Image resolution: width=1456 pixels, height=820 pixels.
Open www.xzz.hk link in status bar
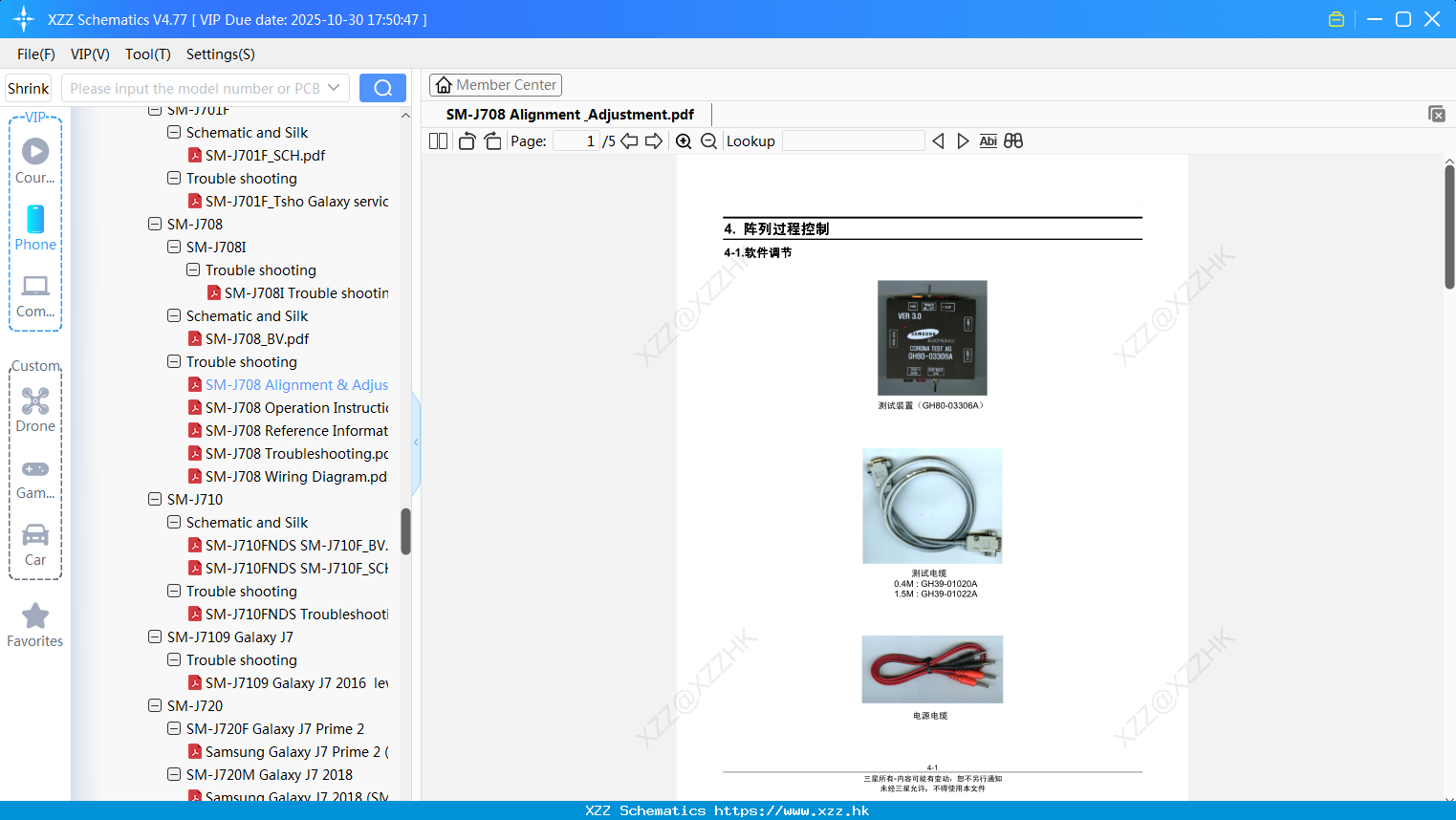coord(792,810)
